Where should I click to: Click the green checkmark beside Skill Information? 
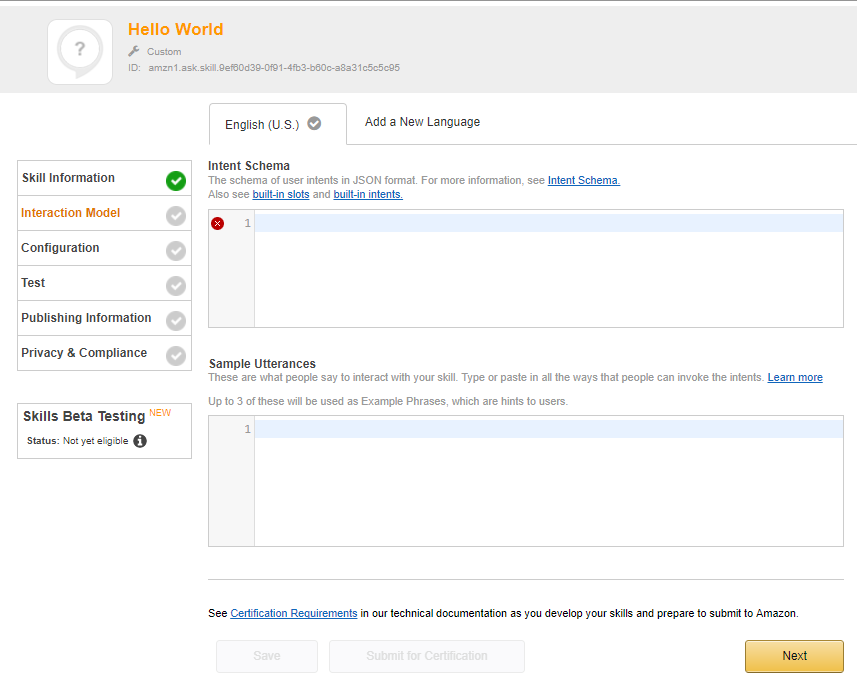[176, 181]
